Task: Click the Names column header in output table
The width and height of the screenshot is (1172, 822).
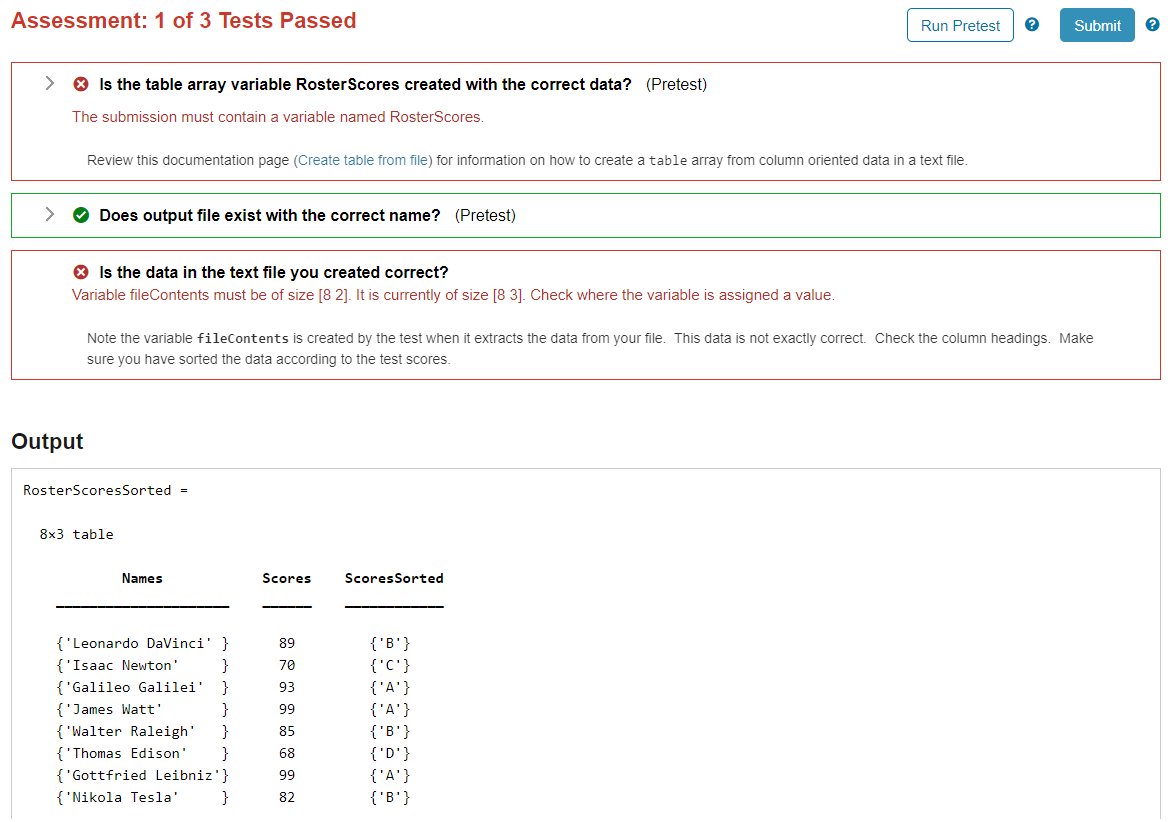Action: [142, 578]
